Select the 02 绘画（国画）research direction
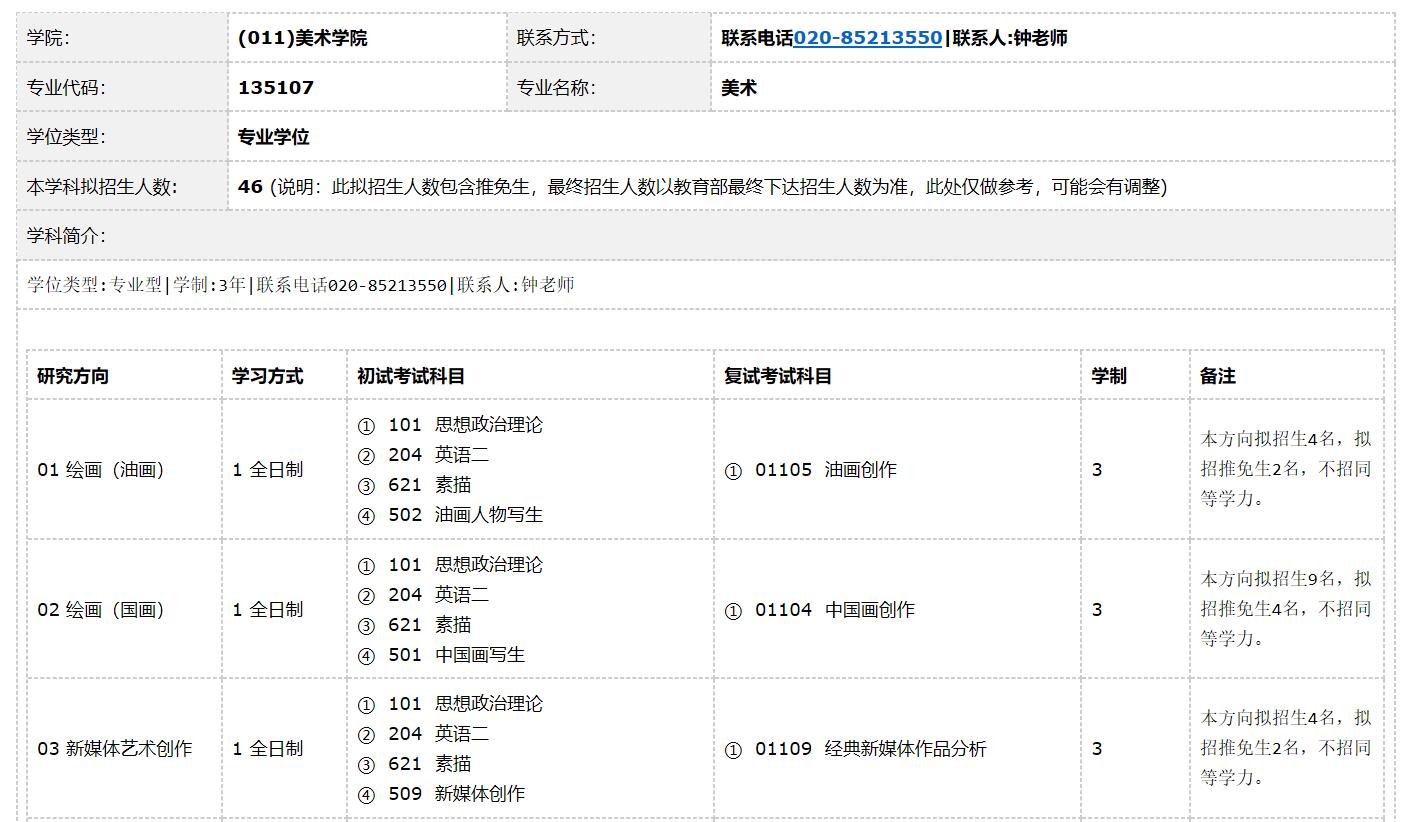1406x822 pixels. 101,610
